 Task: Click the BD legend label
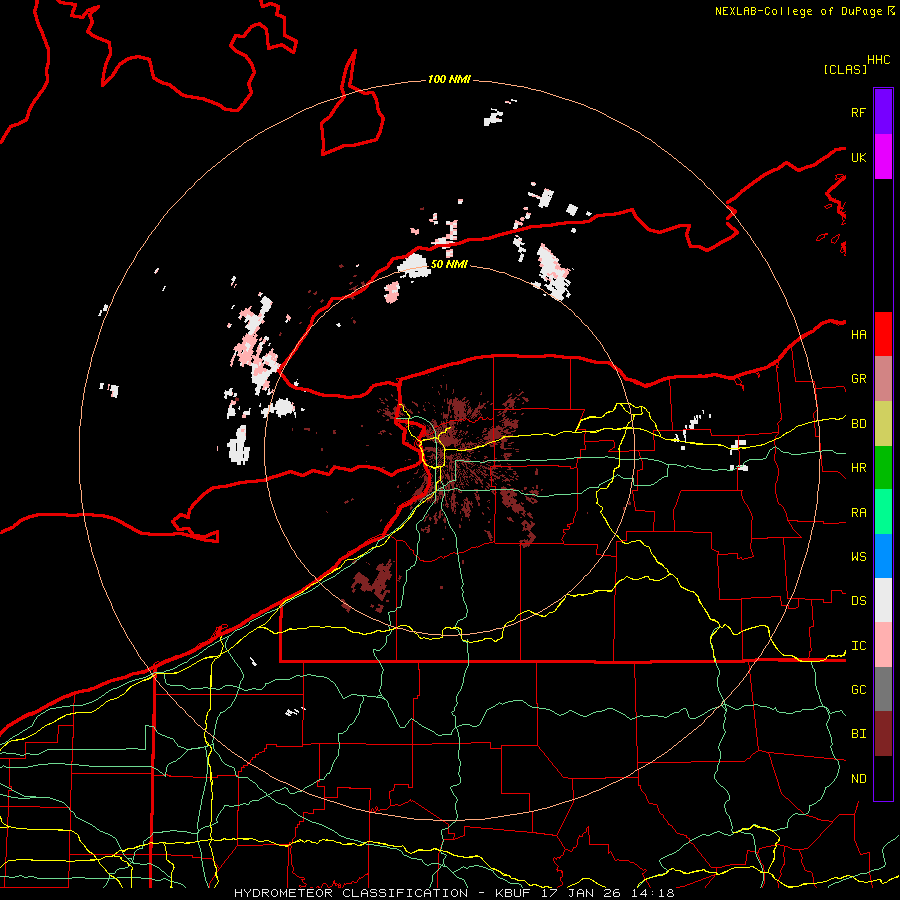859,424
